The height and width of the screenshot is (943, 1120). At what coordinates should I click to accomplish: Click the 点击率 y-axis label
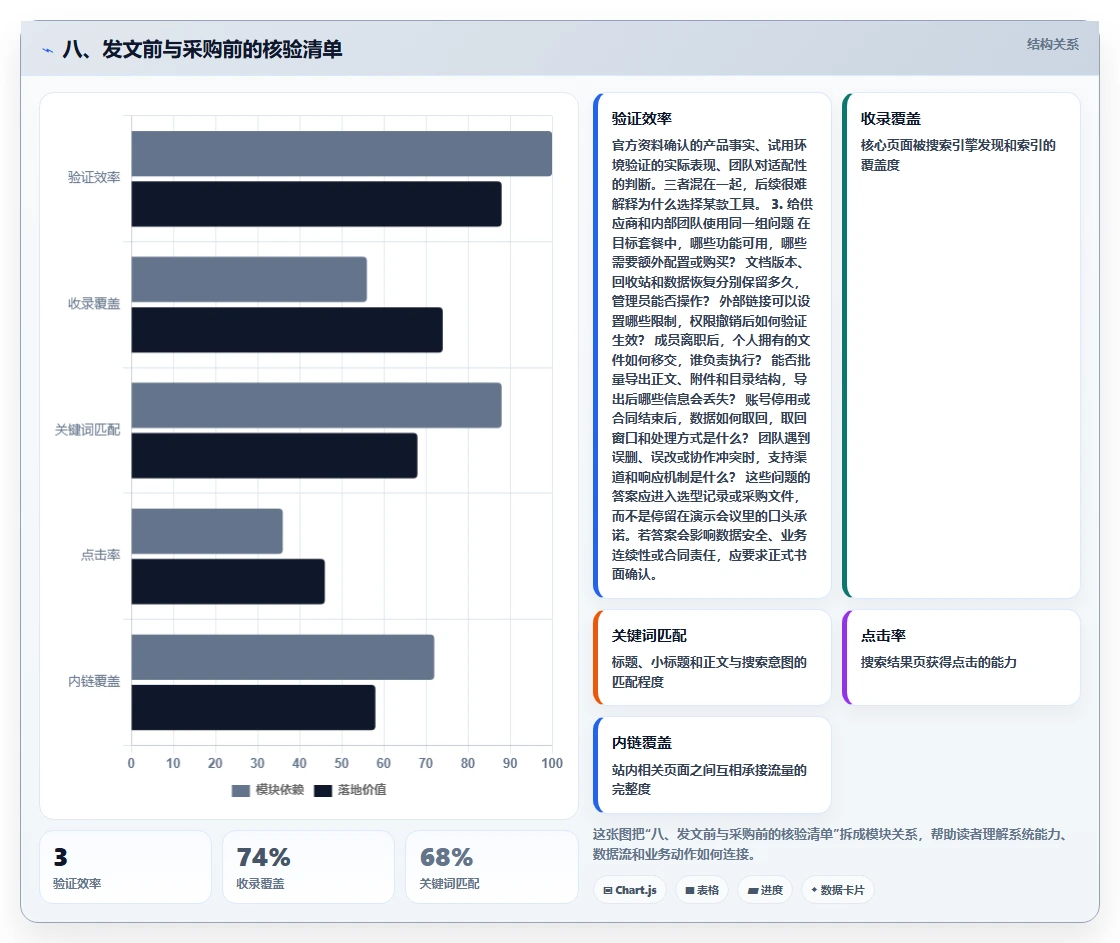(100, 555)
